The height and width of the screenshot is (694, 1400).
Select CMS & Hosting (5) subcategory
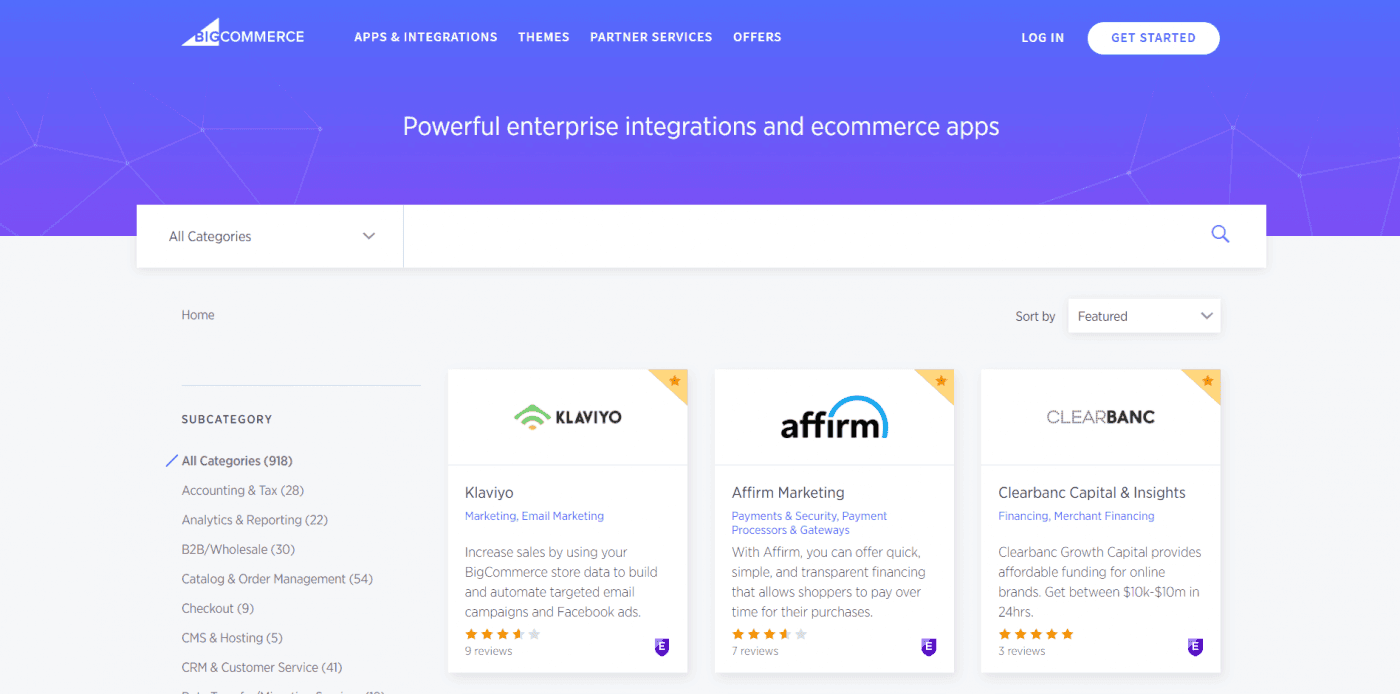pos(232,638)
